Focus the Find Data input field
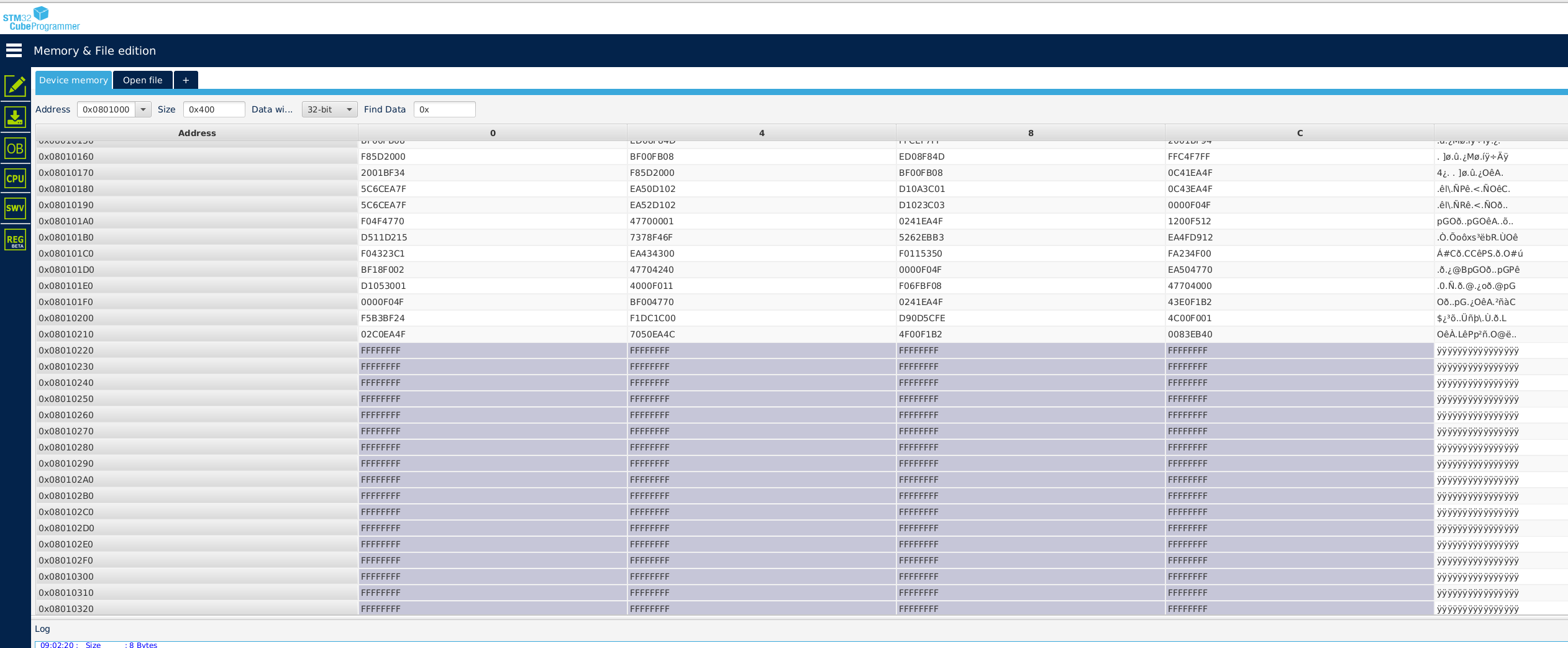 (x=444, y=109)
